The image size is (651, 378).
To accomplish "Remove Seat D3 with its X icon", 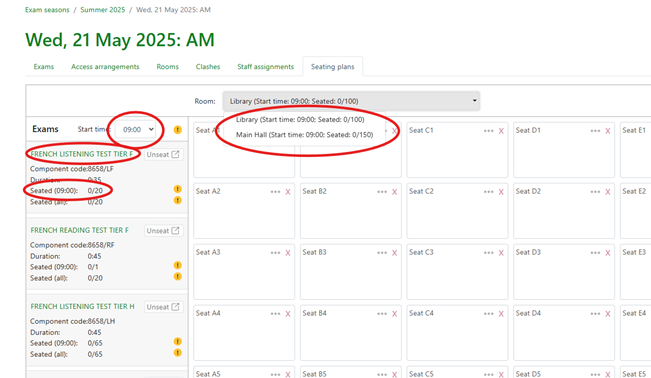I will coord(608,253).
